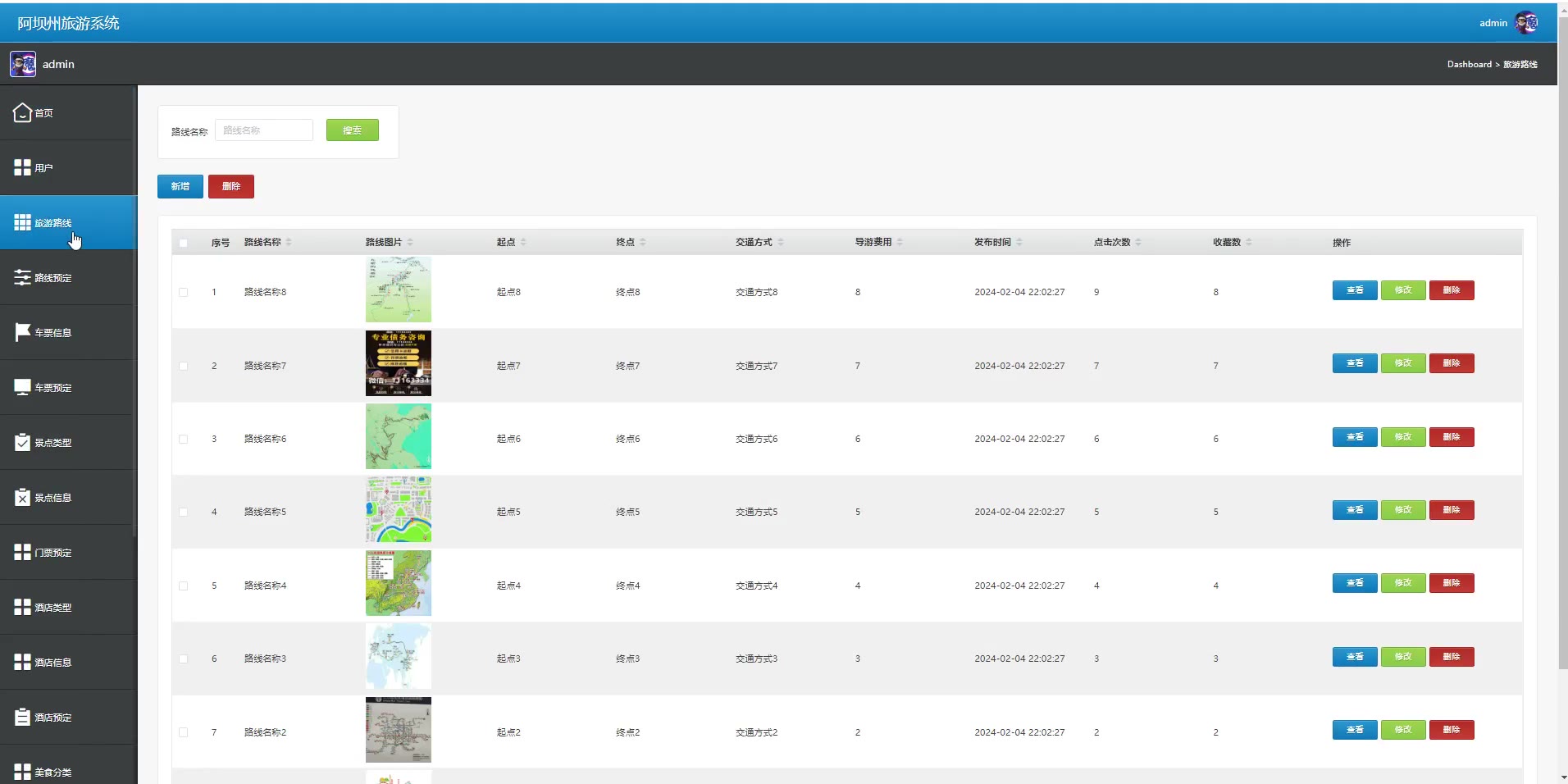Toggle the select-all checkbox in table header
The height and width of the screenshot is (784, 1568).
tap(184, 243)
